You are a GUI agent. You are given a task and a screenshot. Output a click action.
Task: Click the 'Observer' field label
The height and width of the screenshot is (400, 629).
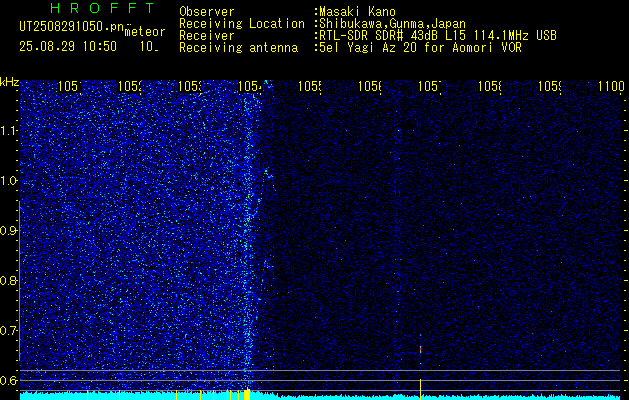click(207, 12)
